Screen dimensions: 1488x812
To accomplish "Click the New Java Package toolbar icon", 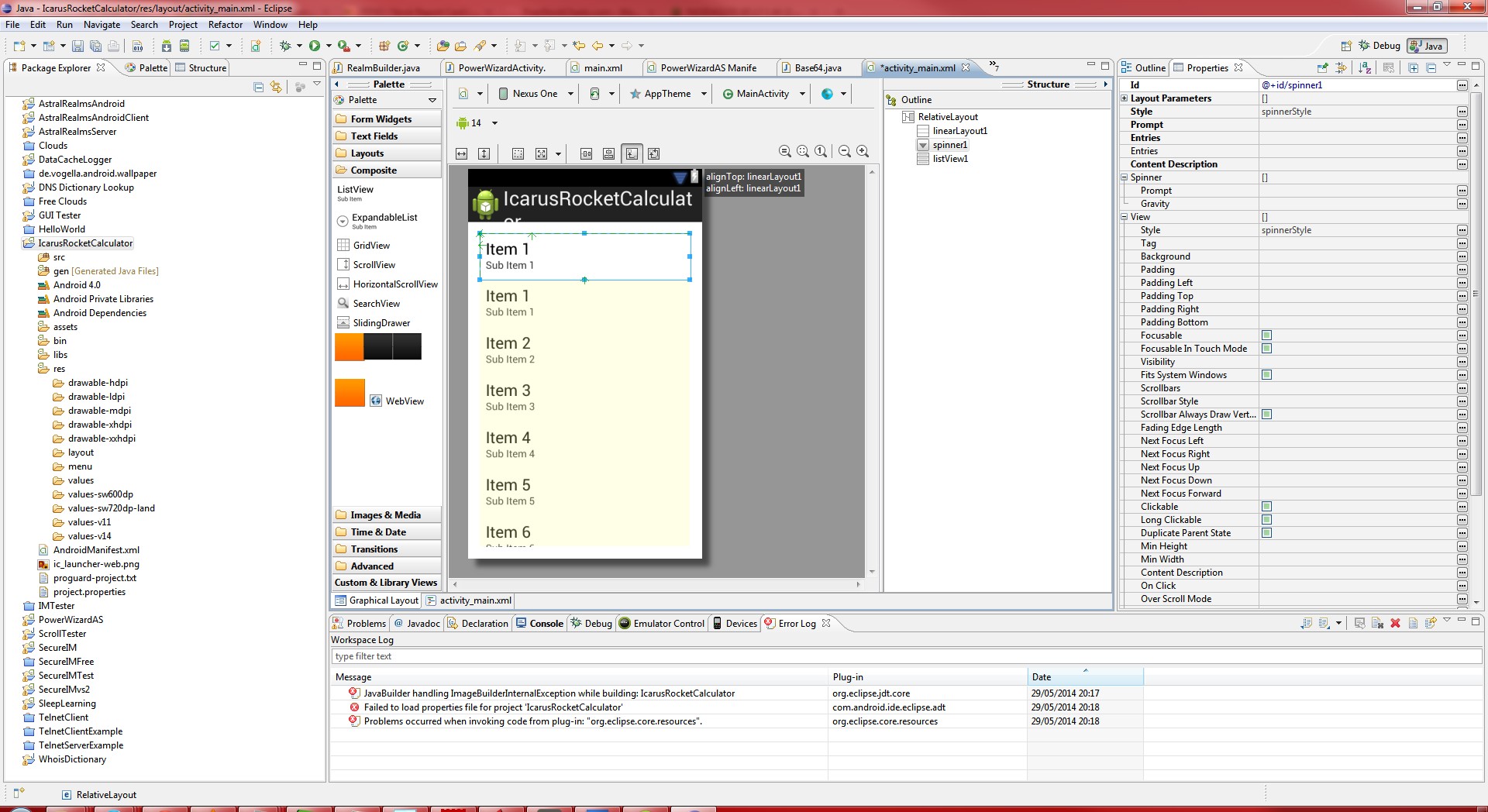I will (384, 46).
